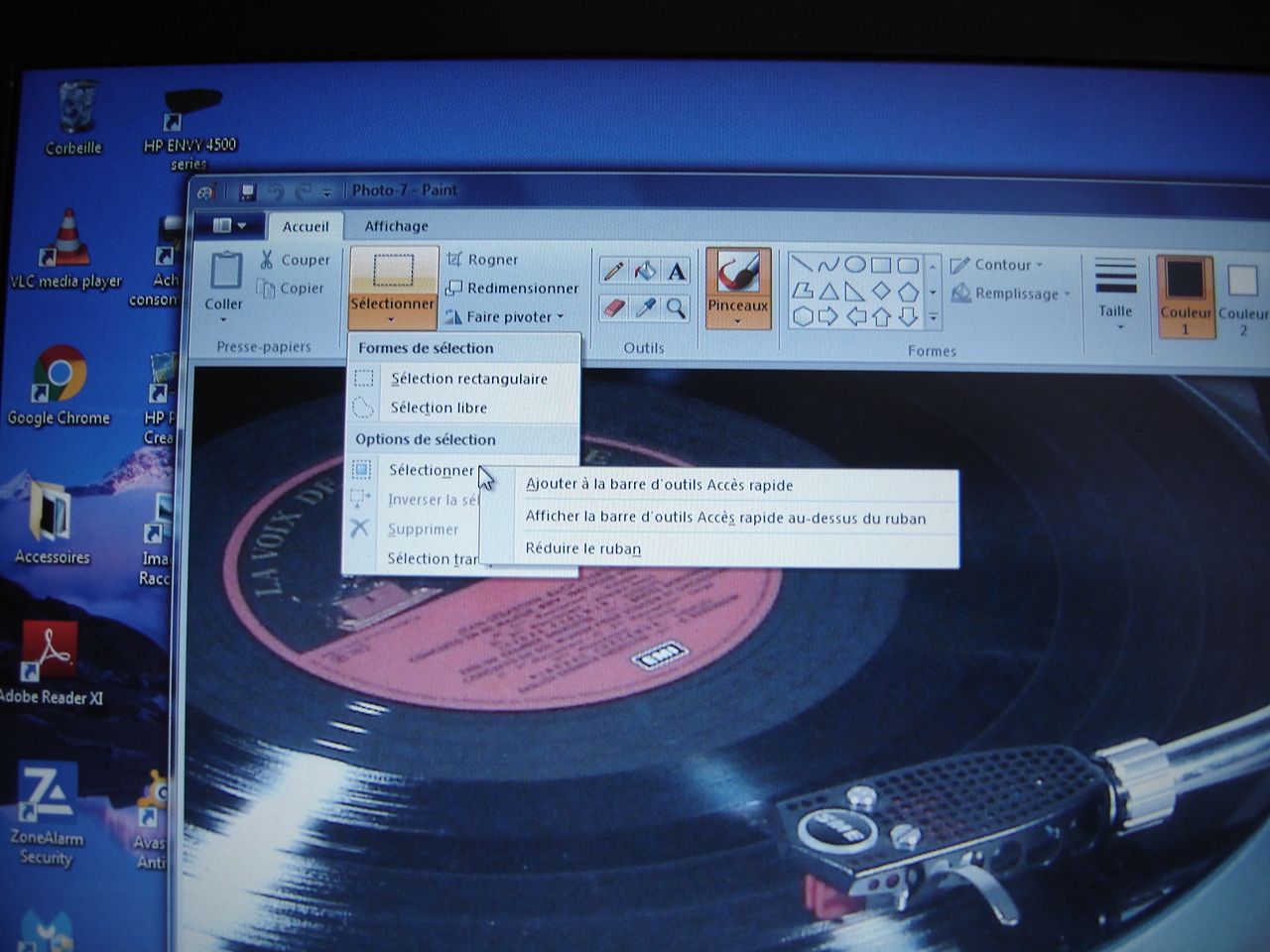Pick the Pentagon shape
The image size is (1270, 952).
tap(908, 292)
